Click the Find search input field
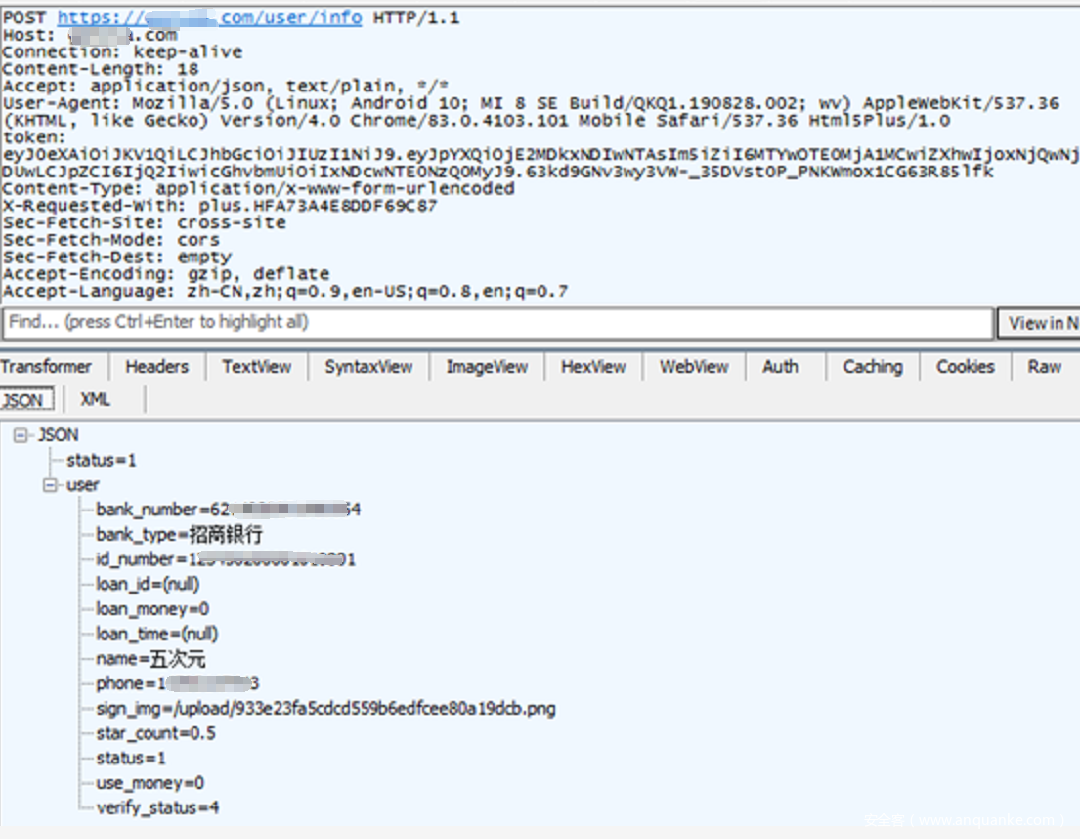 tap(497, 323)
